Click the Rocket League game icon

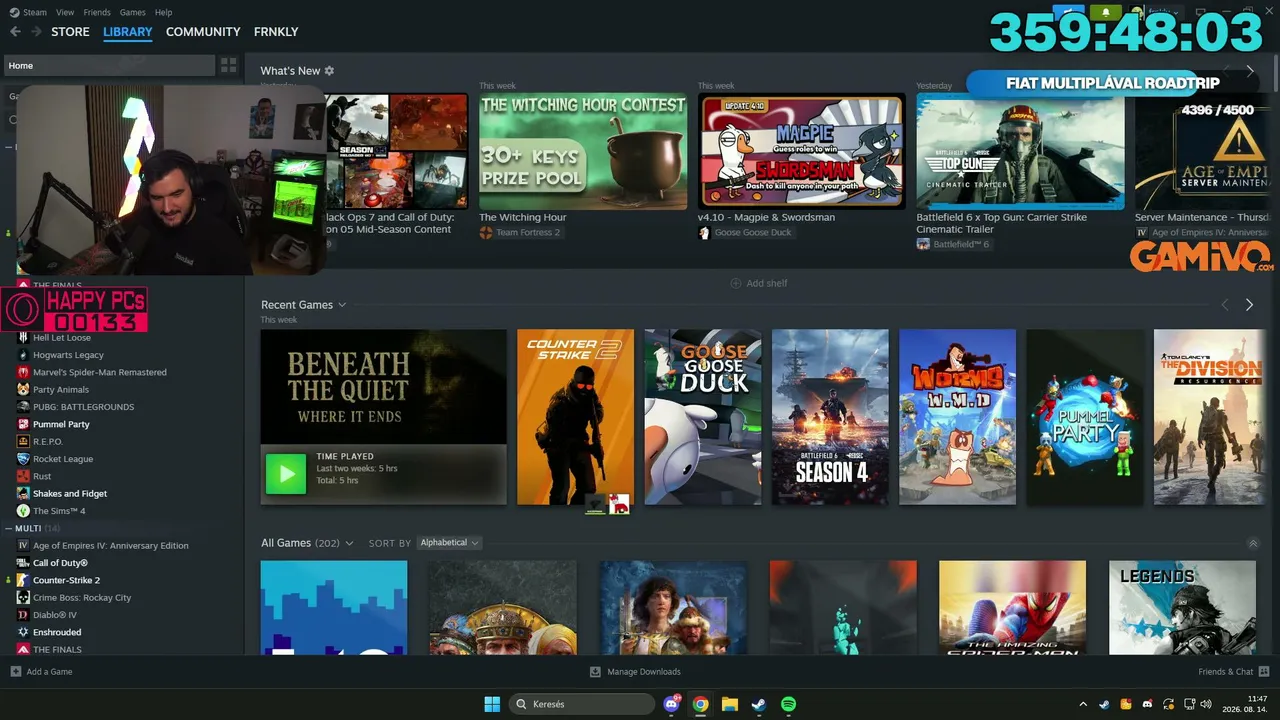click(24, 459)
